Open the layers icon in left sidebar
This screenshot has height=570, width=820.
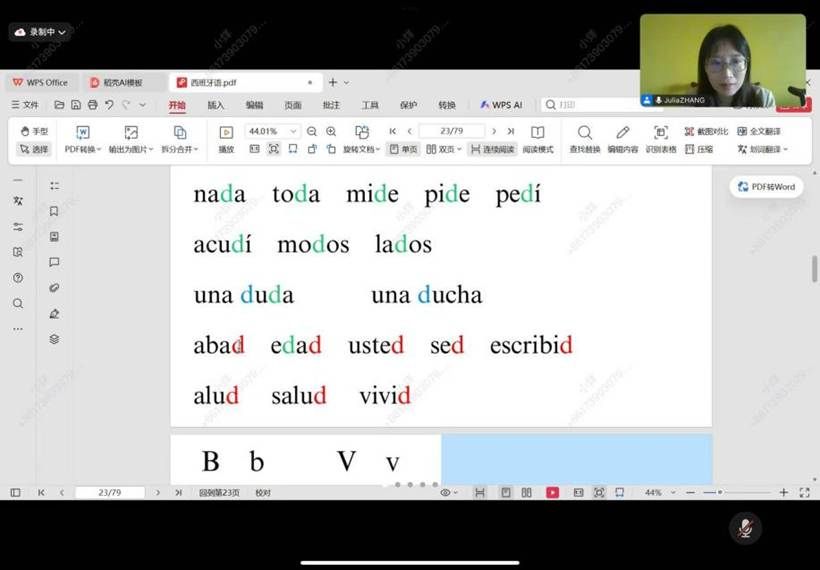click(x=54, y=339)
